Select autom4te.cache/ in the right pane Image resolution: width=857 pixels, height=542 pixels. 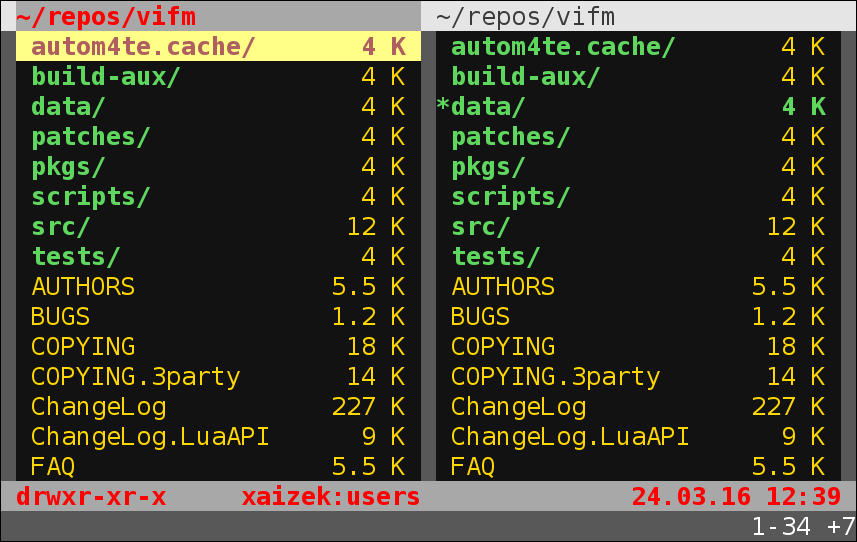(x=638, y=46)
